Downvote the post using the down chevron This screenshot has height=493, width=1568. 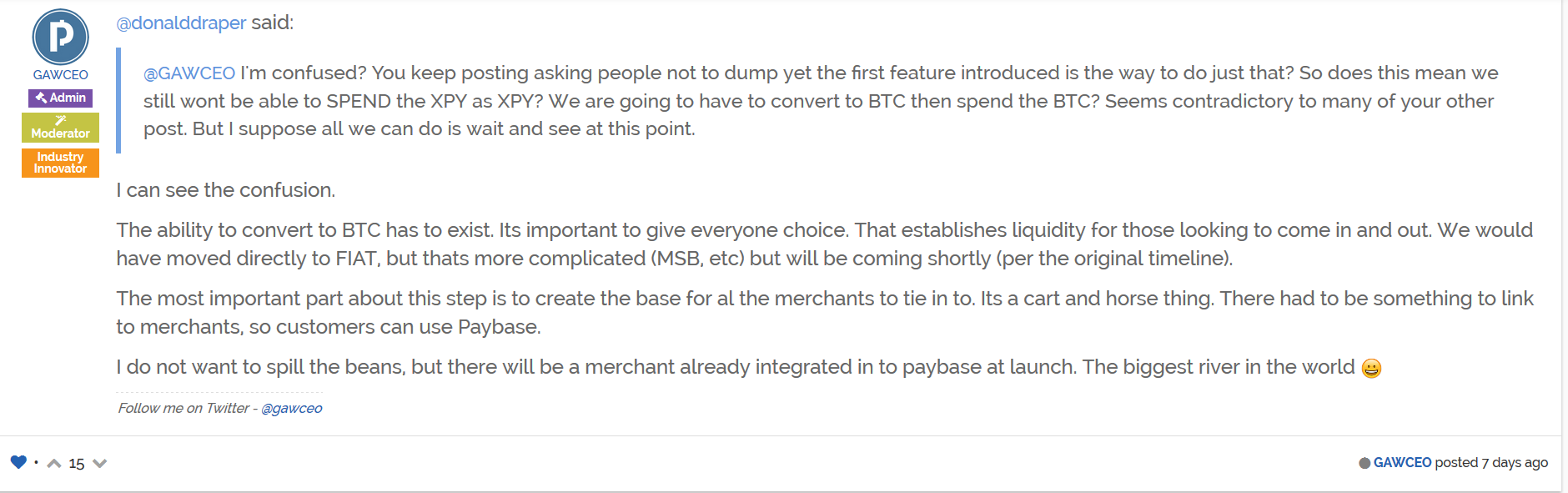100,463
